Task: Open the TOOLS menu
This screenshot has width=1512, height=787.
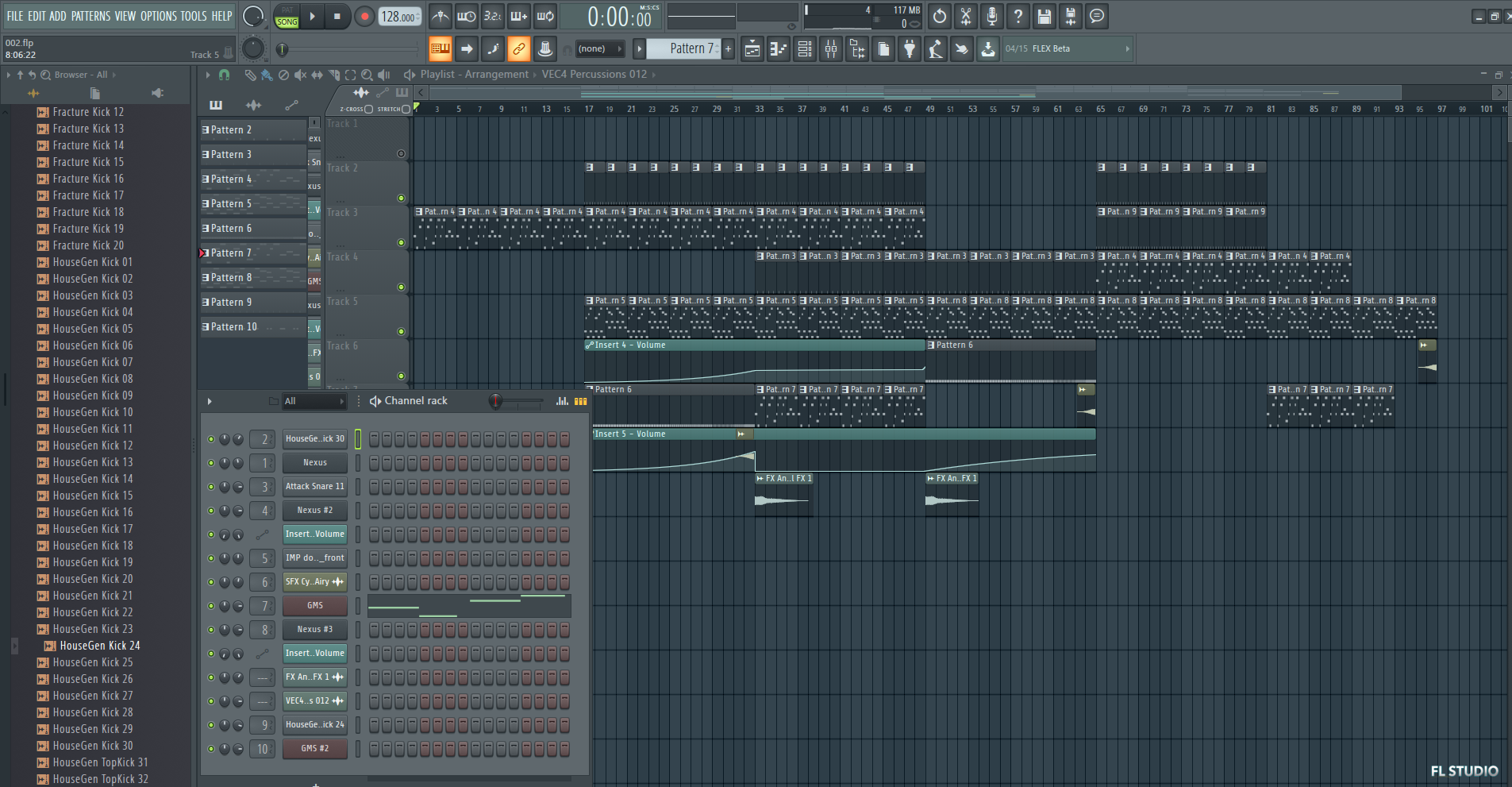Action: coord(194,16)
